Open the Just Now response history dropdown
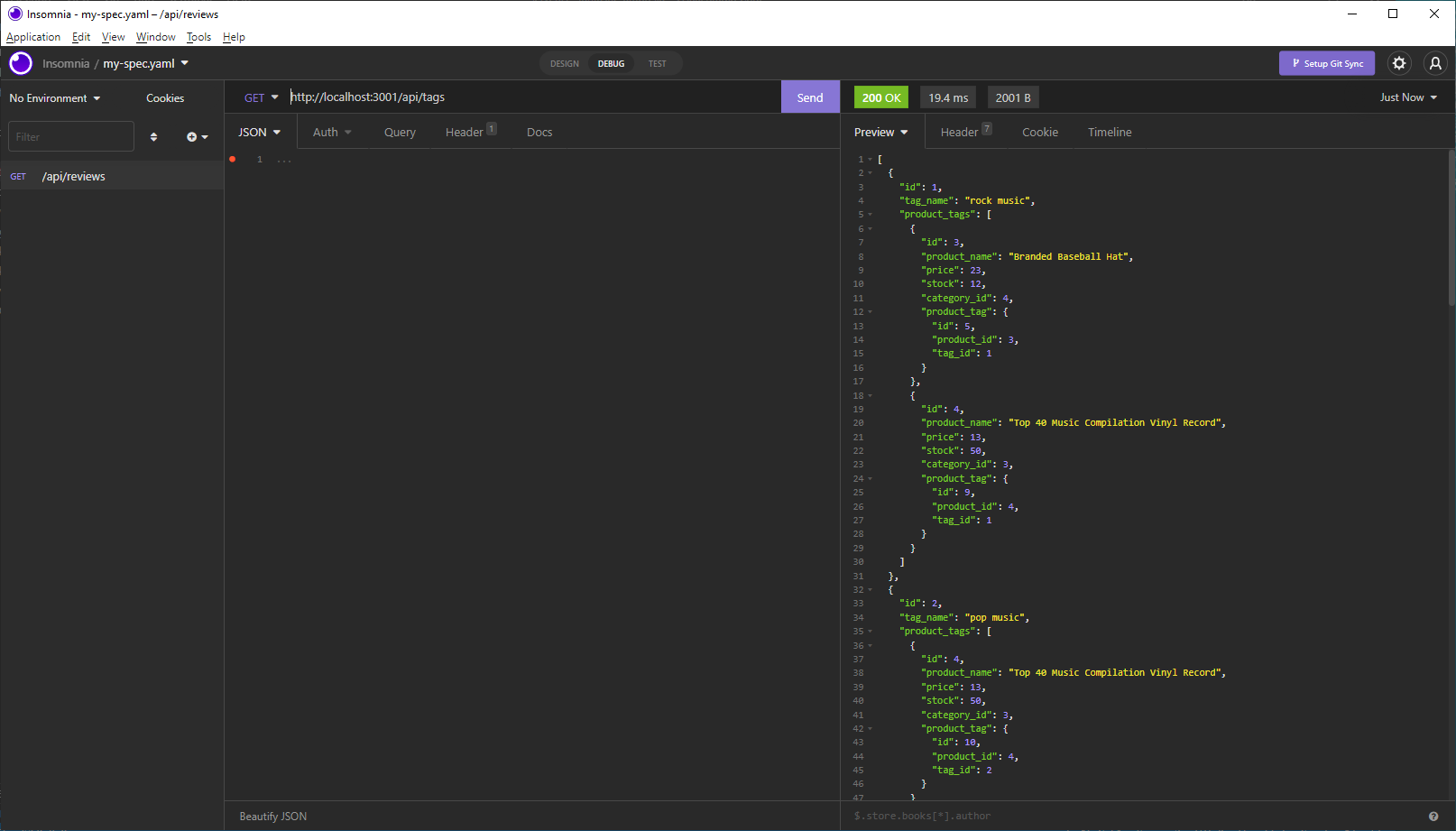Image resolution: width=1456 pixels, height=831 pixels. pyautogui.click(x=1408, y=97)
